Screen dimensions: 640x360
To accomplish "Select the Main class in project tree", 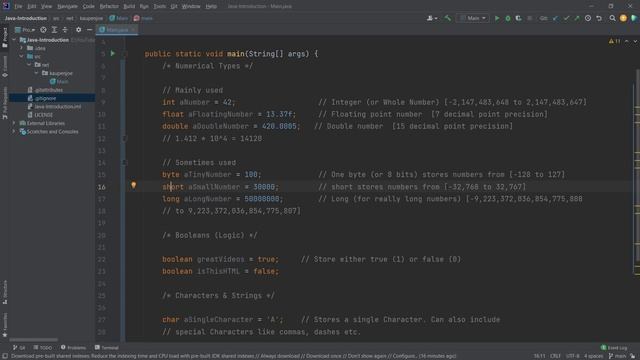I will [59, 82].
